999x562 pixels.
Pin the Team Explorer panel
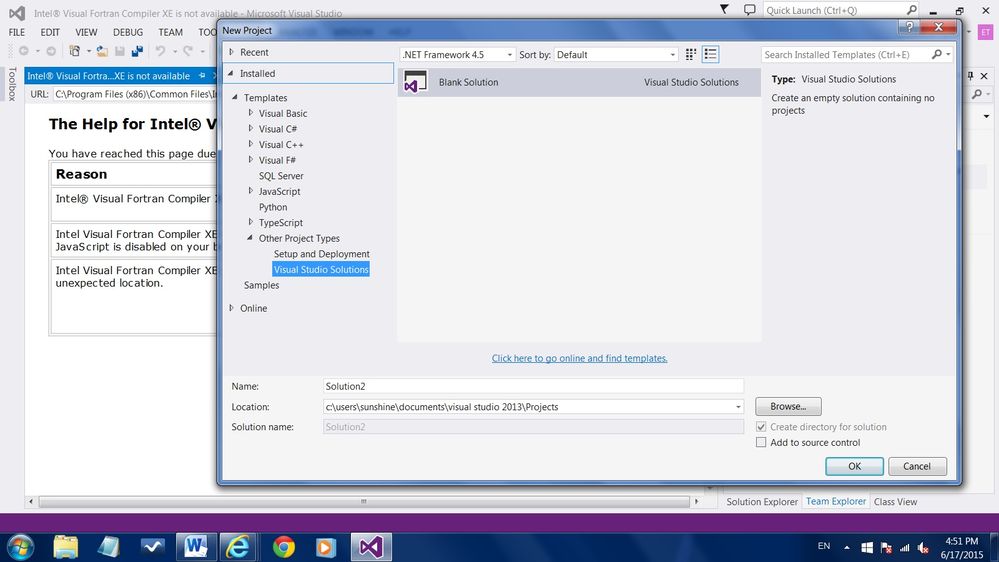point(970,76)
